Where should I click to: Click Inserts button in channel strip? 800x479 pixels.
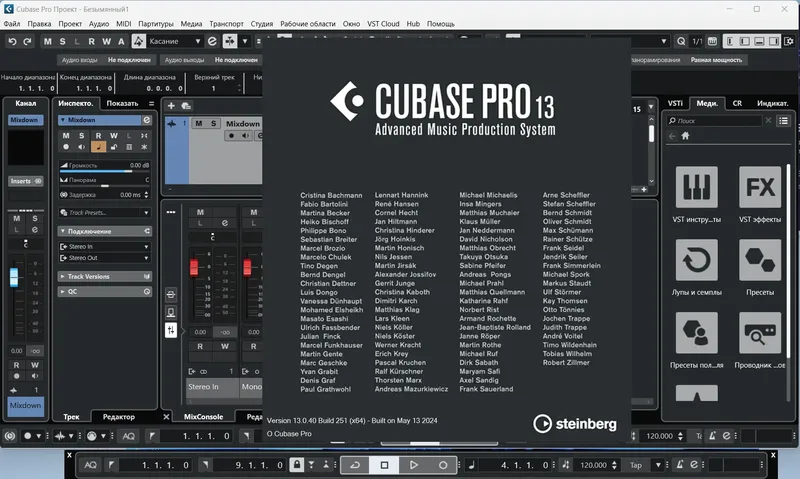24,181
